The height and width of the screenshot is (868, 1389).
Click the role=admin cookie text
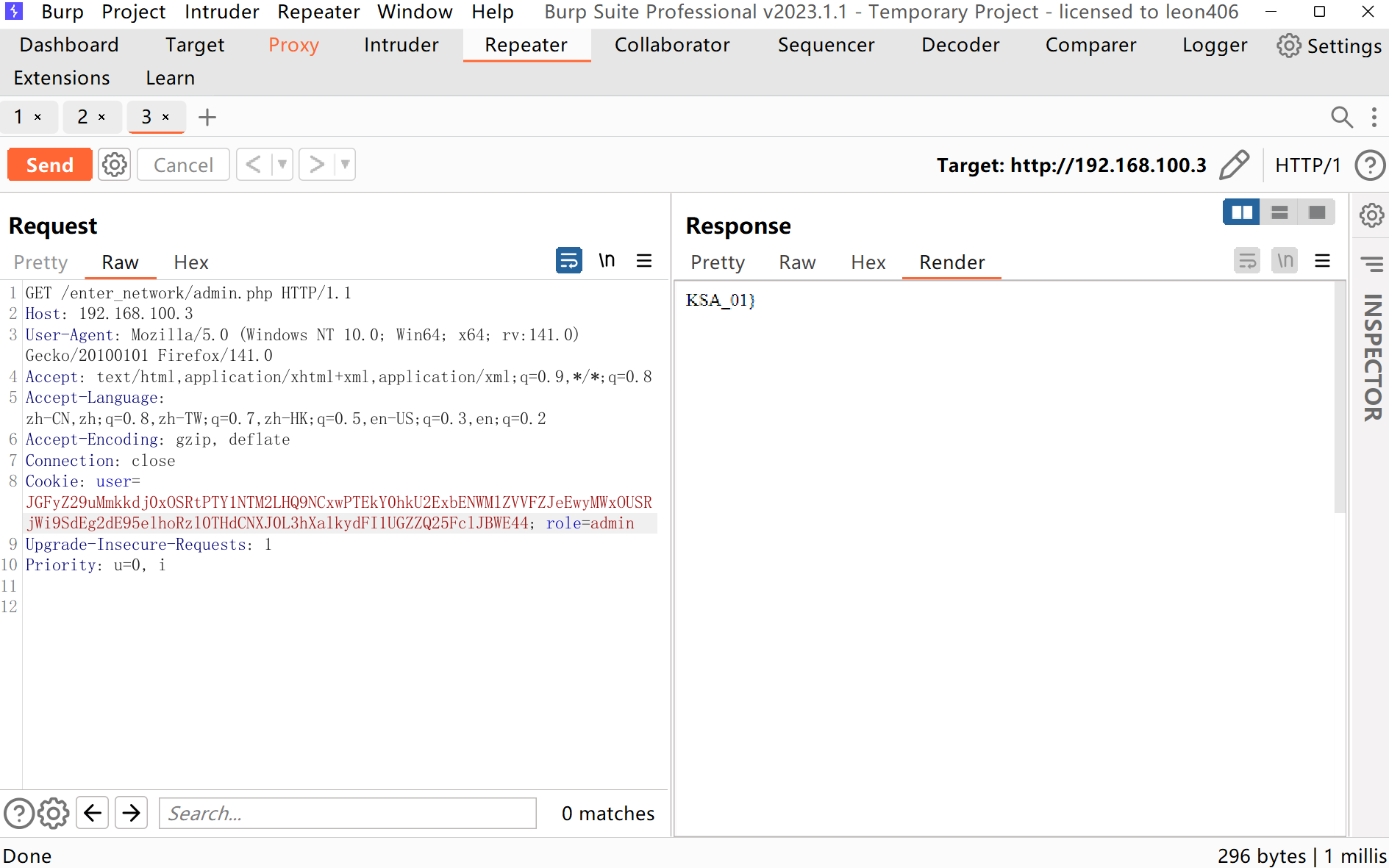click(x=590, y=523)
